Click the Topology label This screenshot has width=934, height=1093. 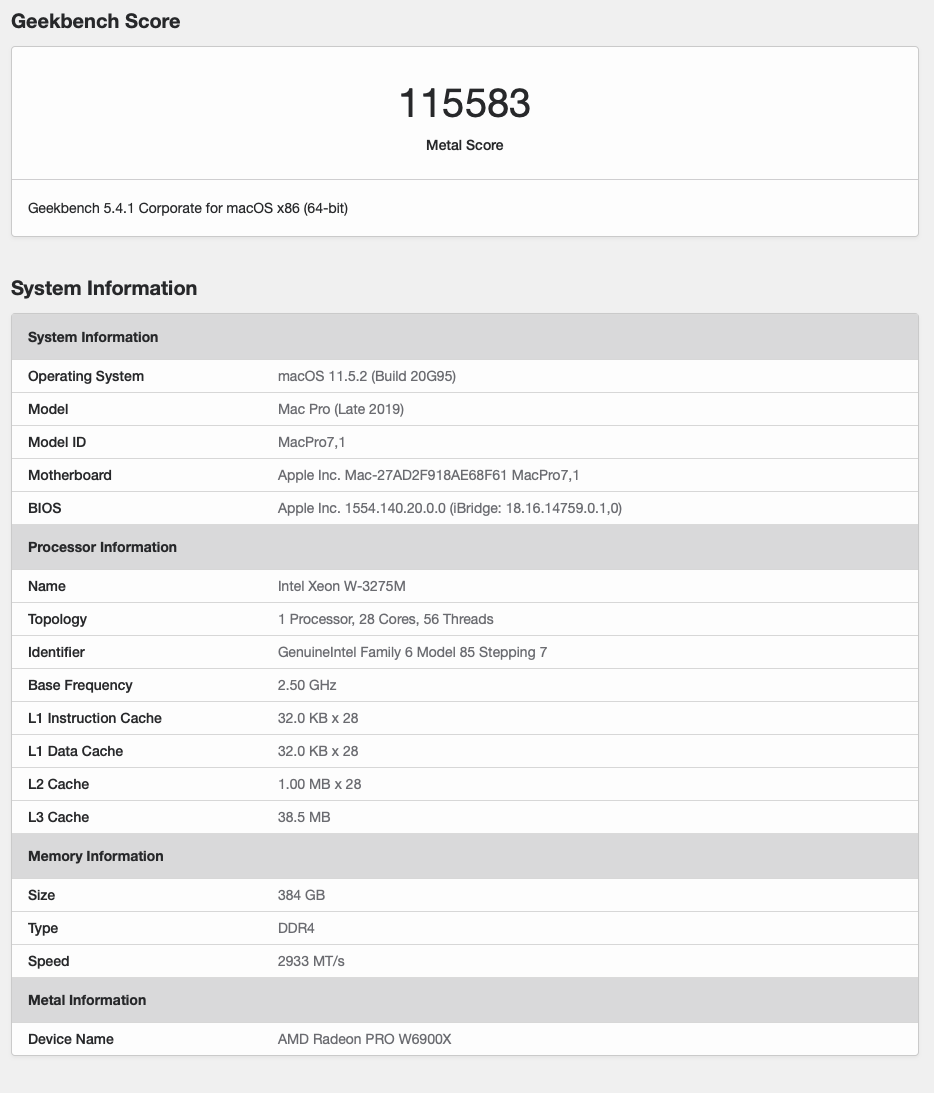tap(57, 619)
